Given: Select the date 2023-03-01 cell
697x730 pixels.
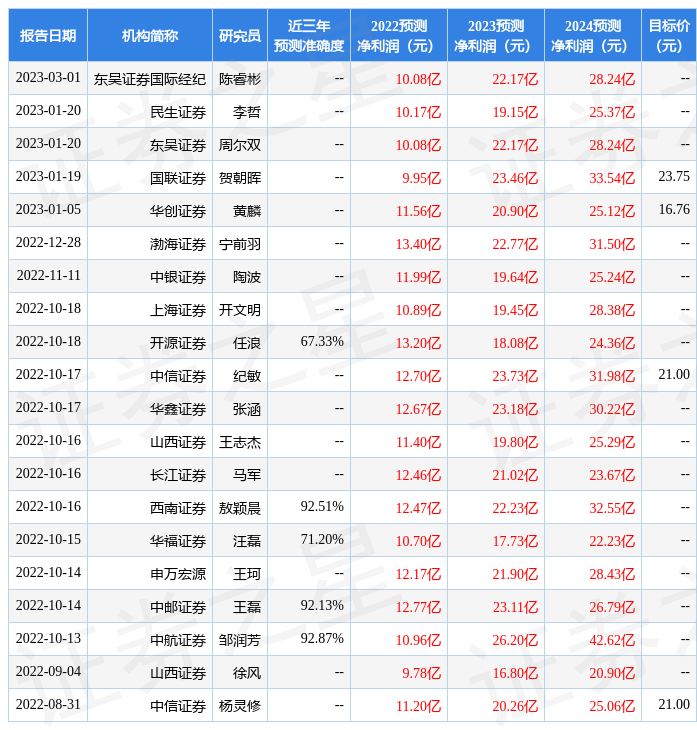Looking at the screenshot, I should coord(48,77).
